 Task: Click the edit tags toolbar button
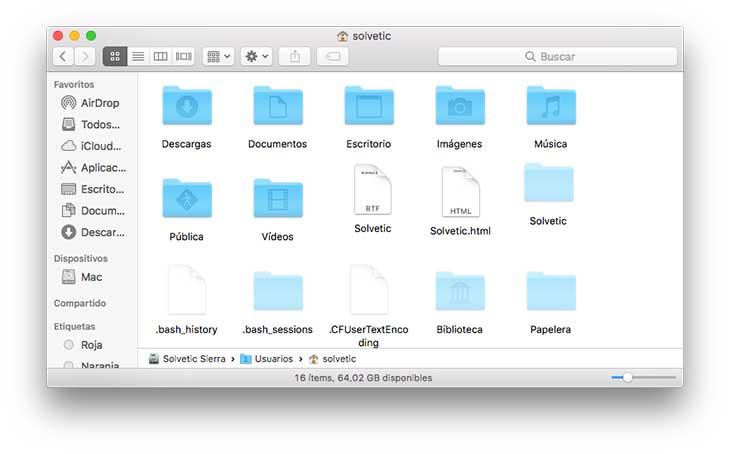click(332, 56)
